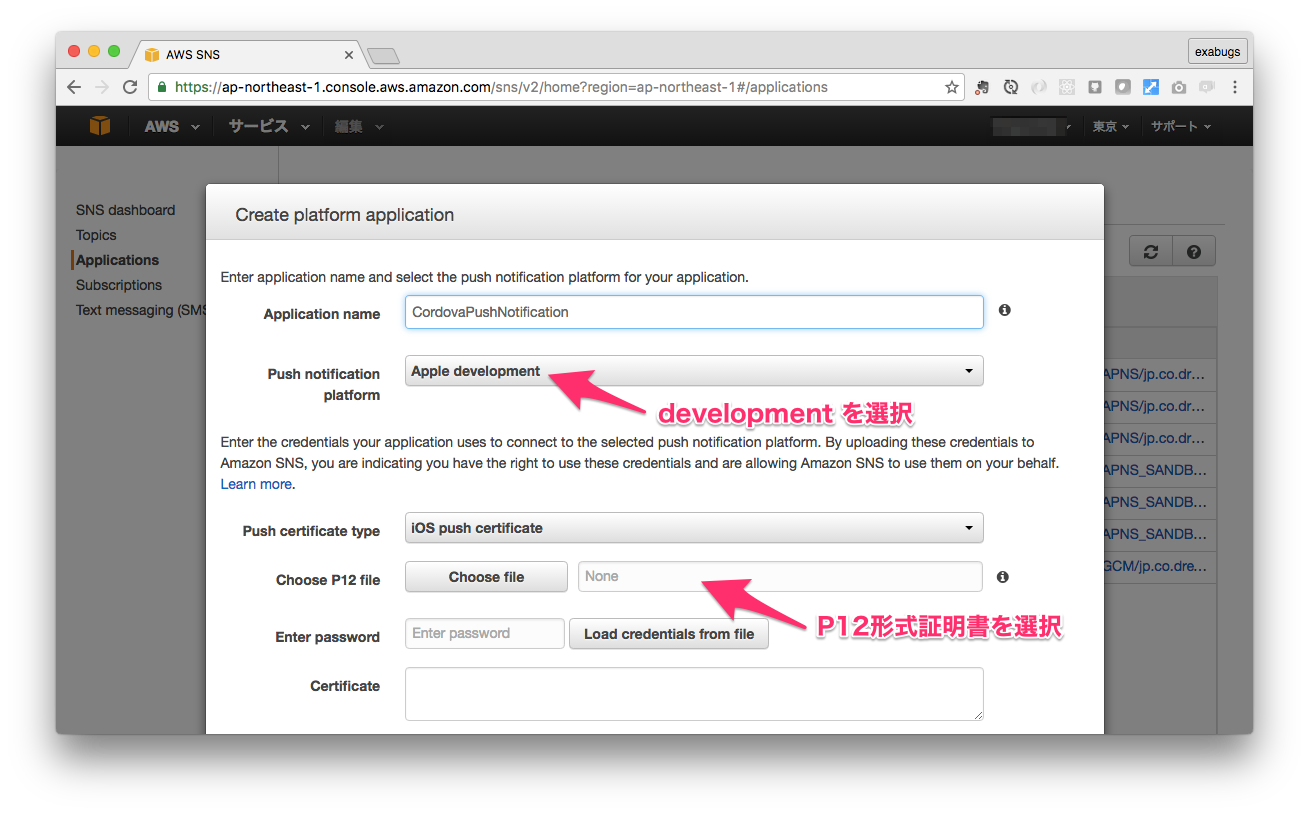Click the Evernote extension icon
Viewport: 1309px width, 814px height.
tap(982, 87)
